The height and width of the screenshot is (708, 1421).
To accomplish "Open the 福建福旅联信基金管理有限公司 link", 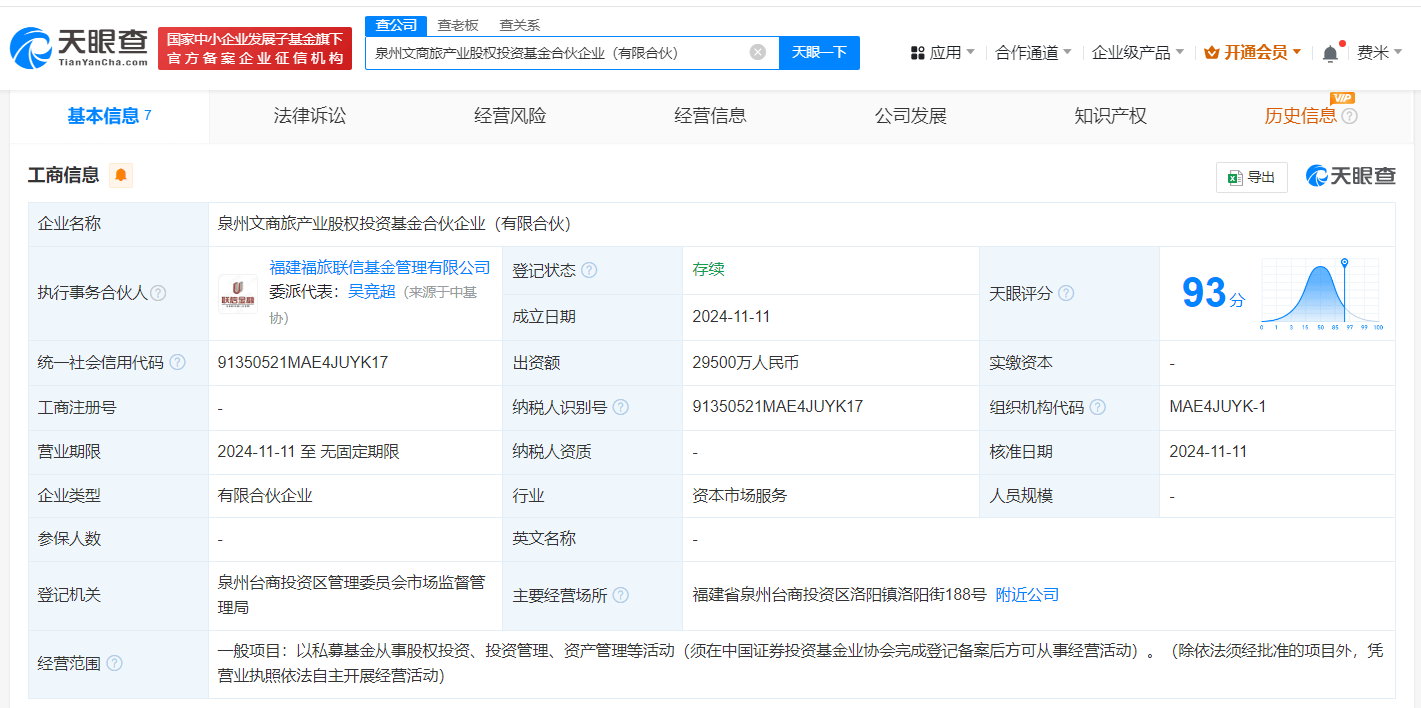I will 380,267.
